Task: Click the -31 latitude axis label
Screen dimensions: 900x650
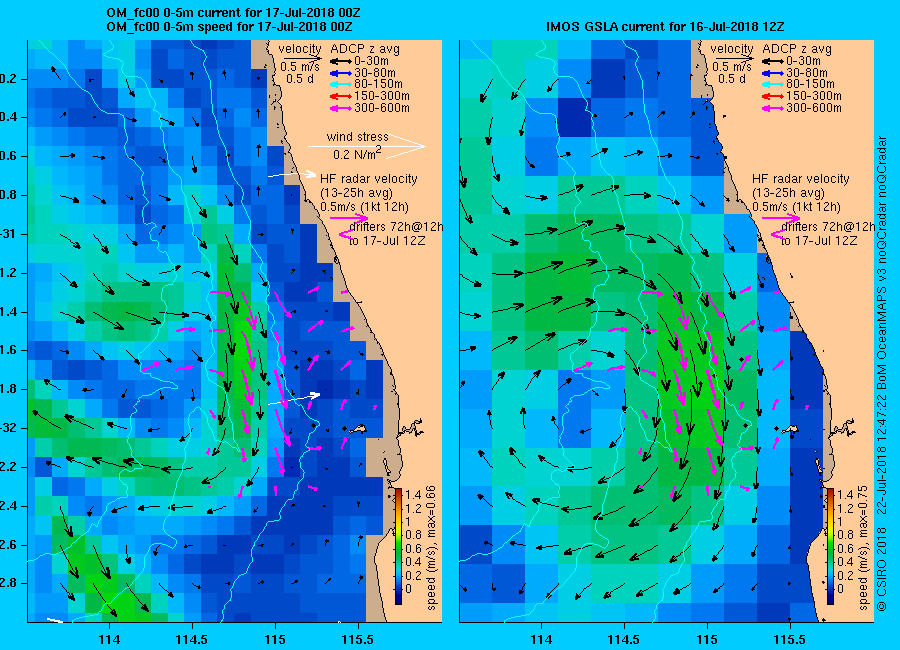Action: click(7, 234)
